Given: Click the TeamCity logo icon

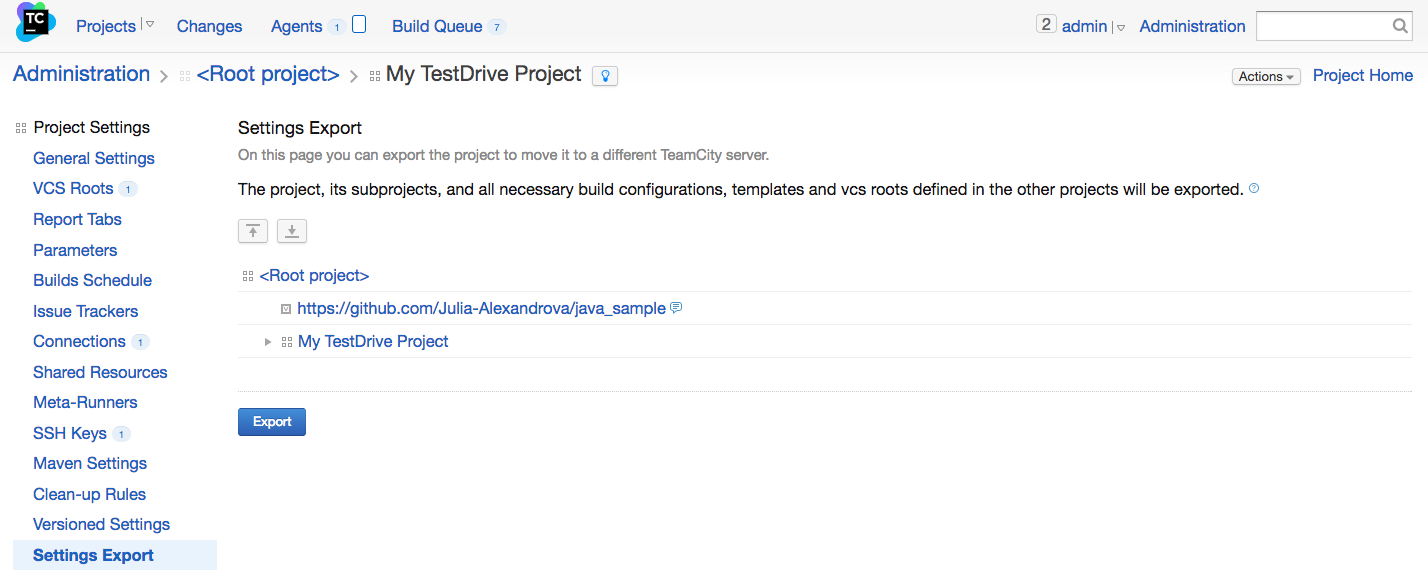Looking at the screenshot, I should (x=35, y=22).
